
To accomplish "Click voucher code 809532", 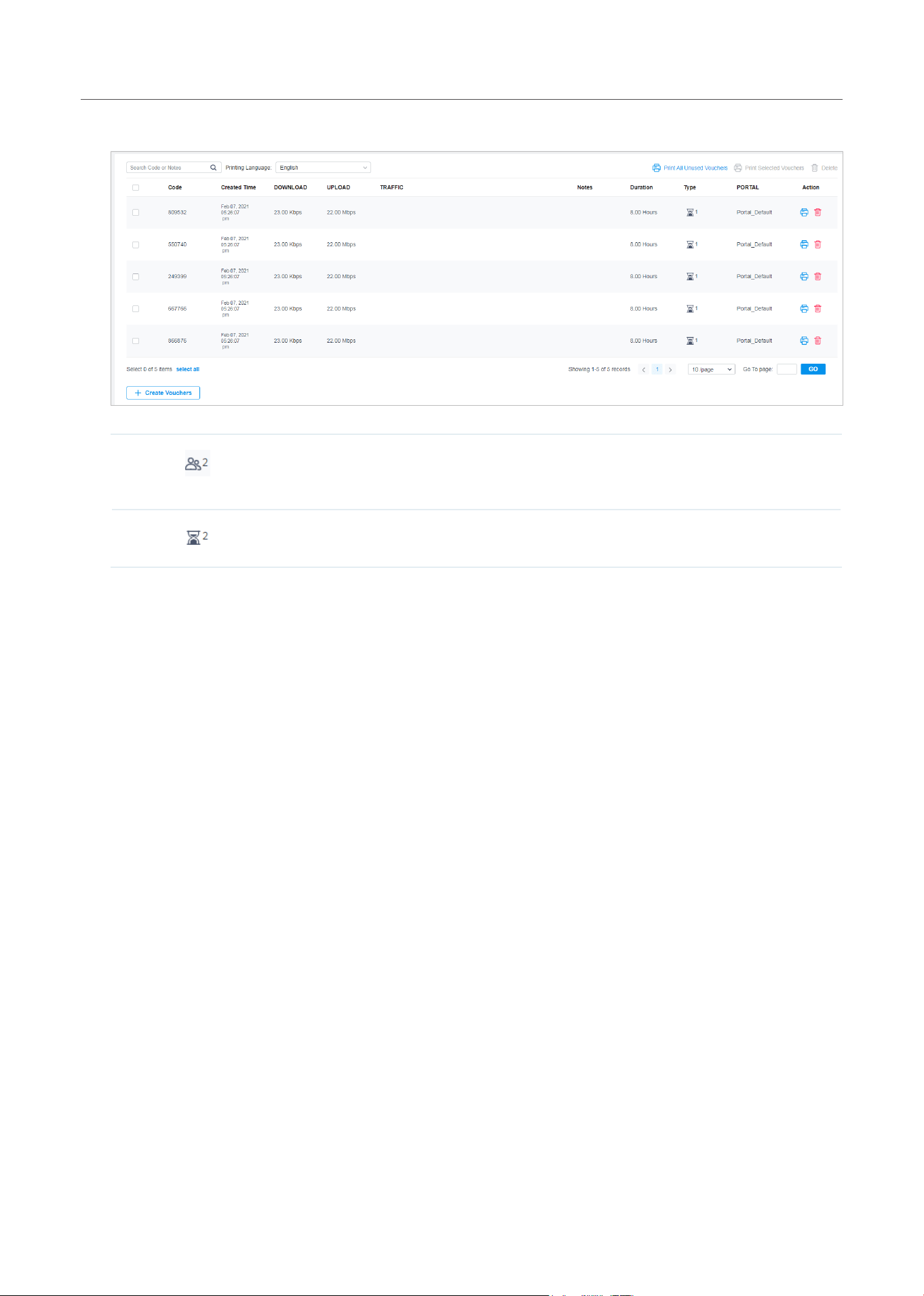I will [177, 212].
